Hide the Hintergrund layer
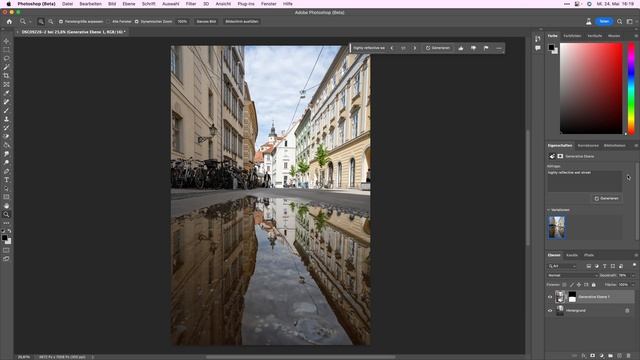Screen dimensions: 640x360 click(x=550, y=311)
